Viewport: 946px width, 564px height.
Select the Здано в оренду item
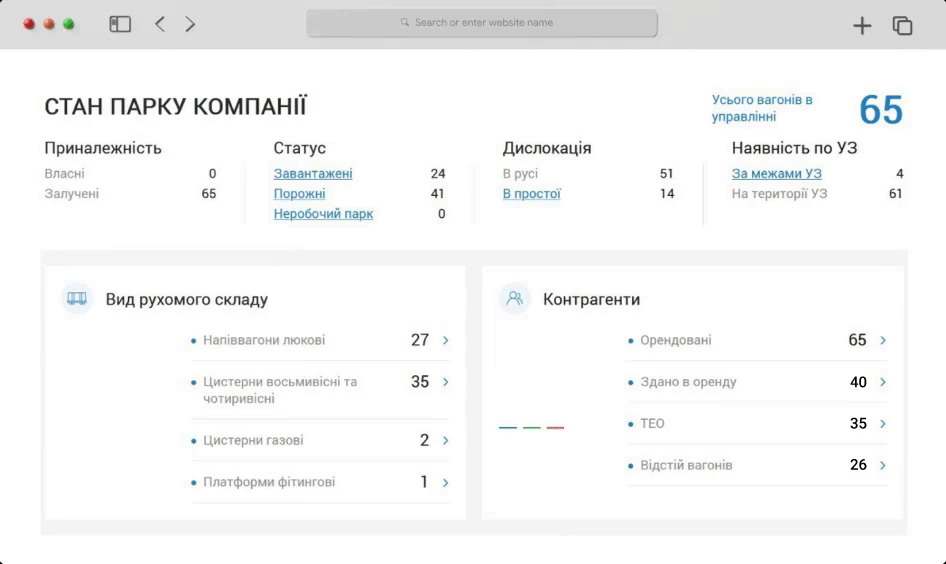(688, 382)
